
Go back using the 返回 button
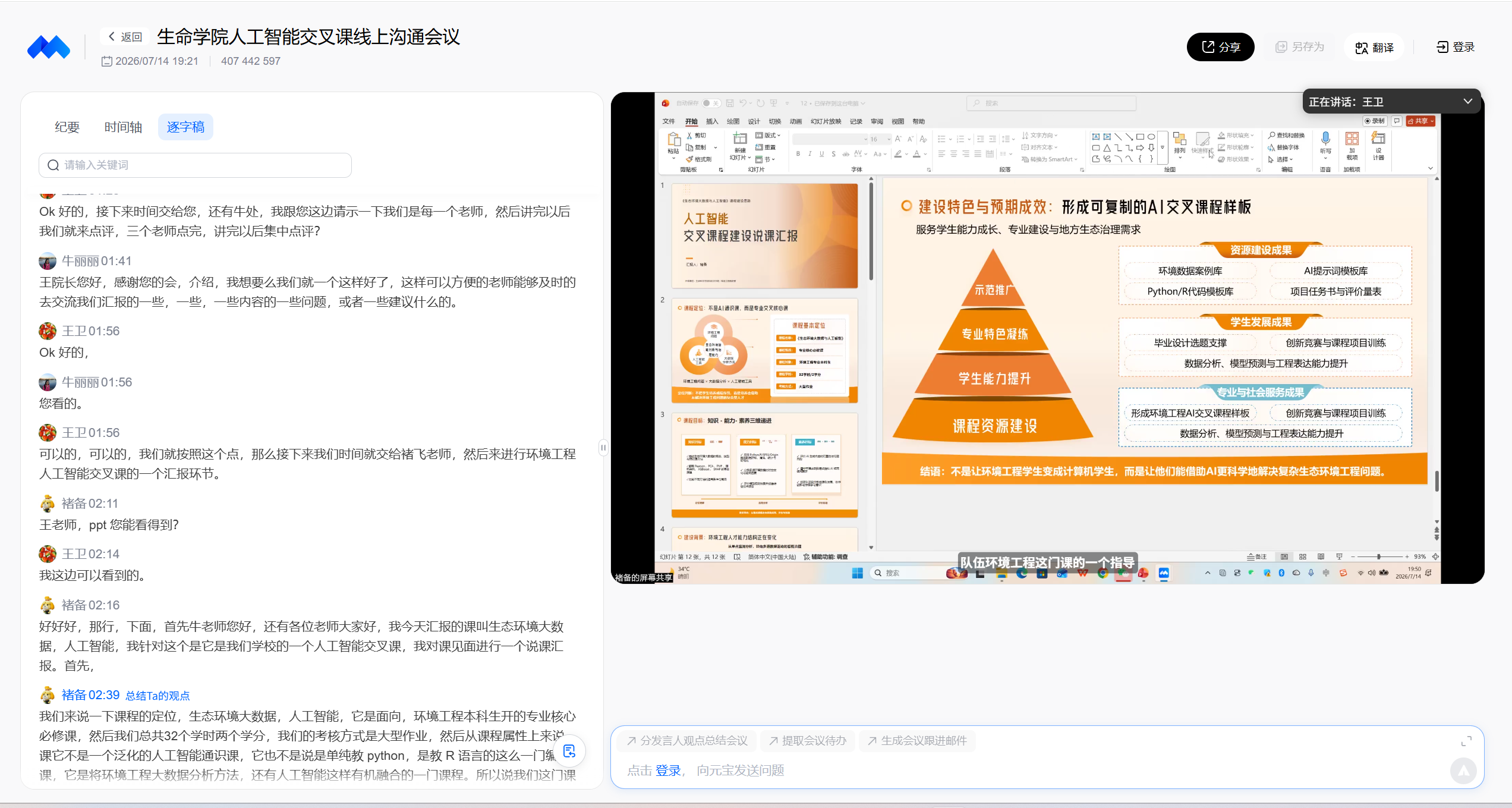point(125,37)
